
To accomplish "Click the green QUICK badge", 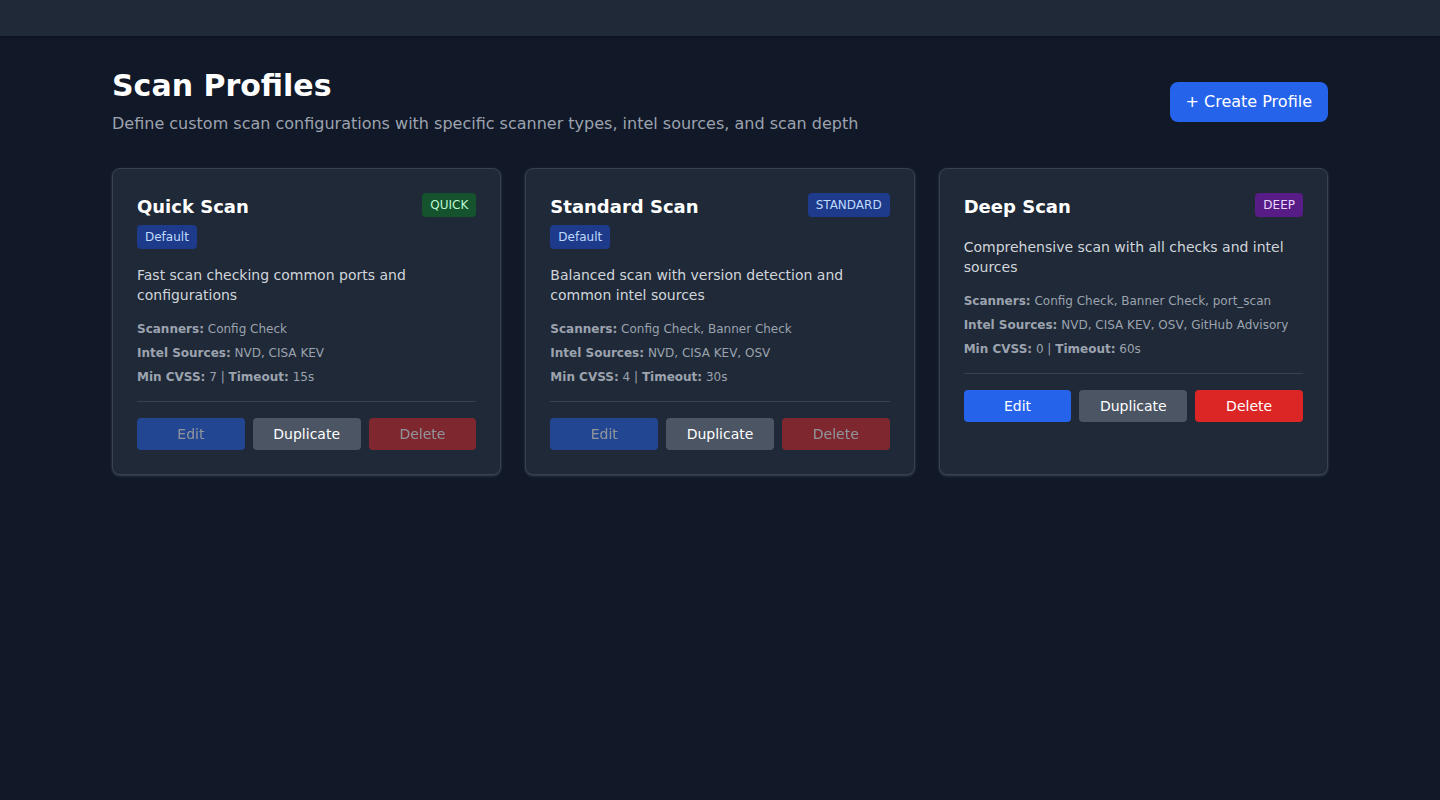I will 448,205.
